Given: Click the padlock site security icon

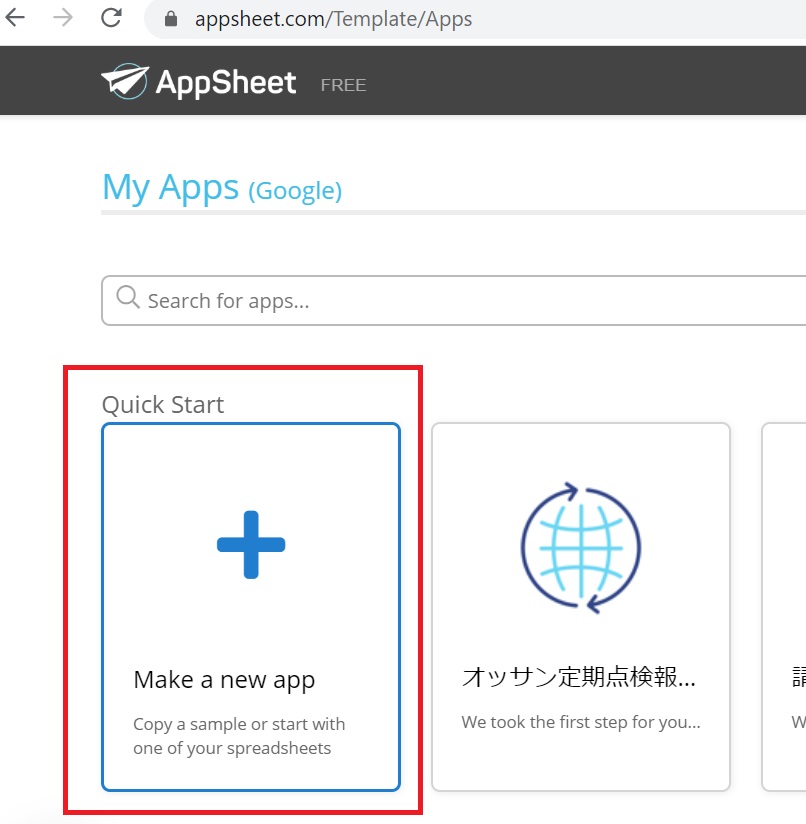Looking at the screenshot, I should (x=171, y=19).
